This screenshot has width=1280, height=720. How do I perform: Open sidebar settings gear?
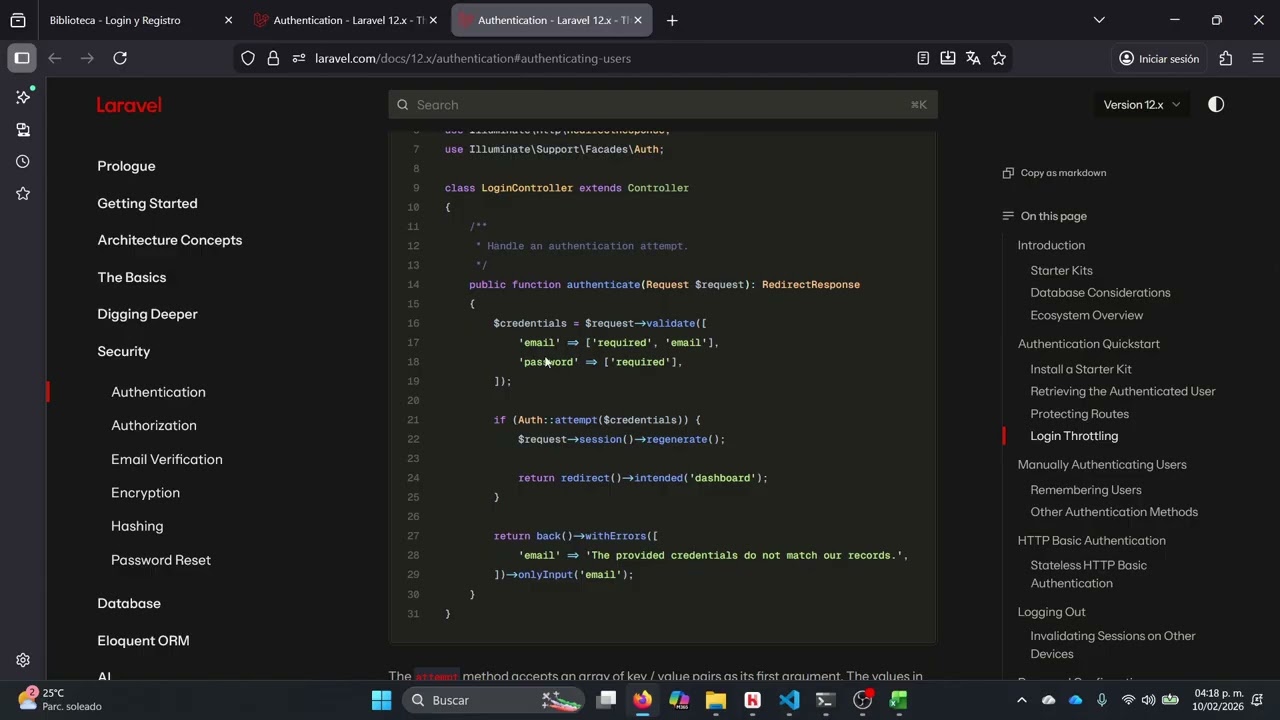[23, 660]
